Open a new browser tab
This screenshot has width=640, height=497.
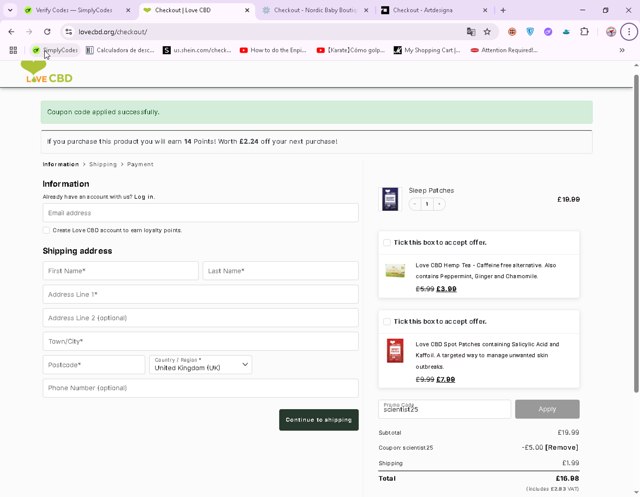tap(503, 10)
